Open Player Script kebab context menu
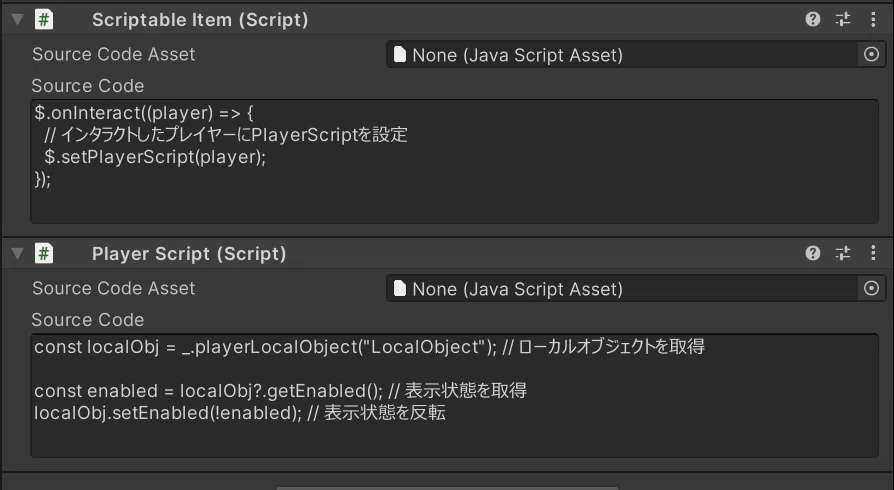 click(873, 253)
